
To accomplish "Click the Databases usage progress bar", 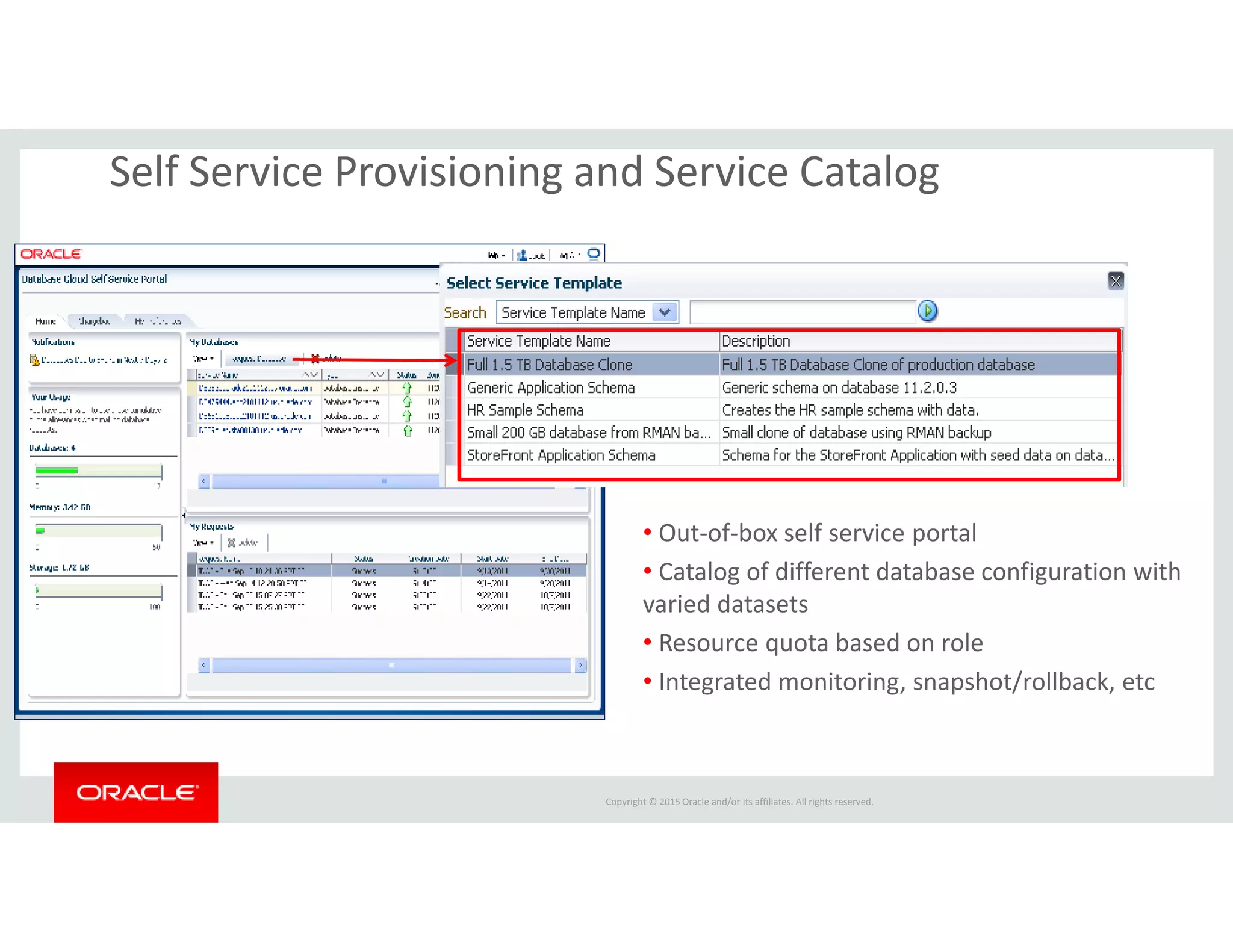I will [99, 470].
